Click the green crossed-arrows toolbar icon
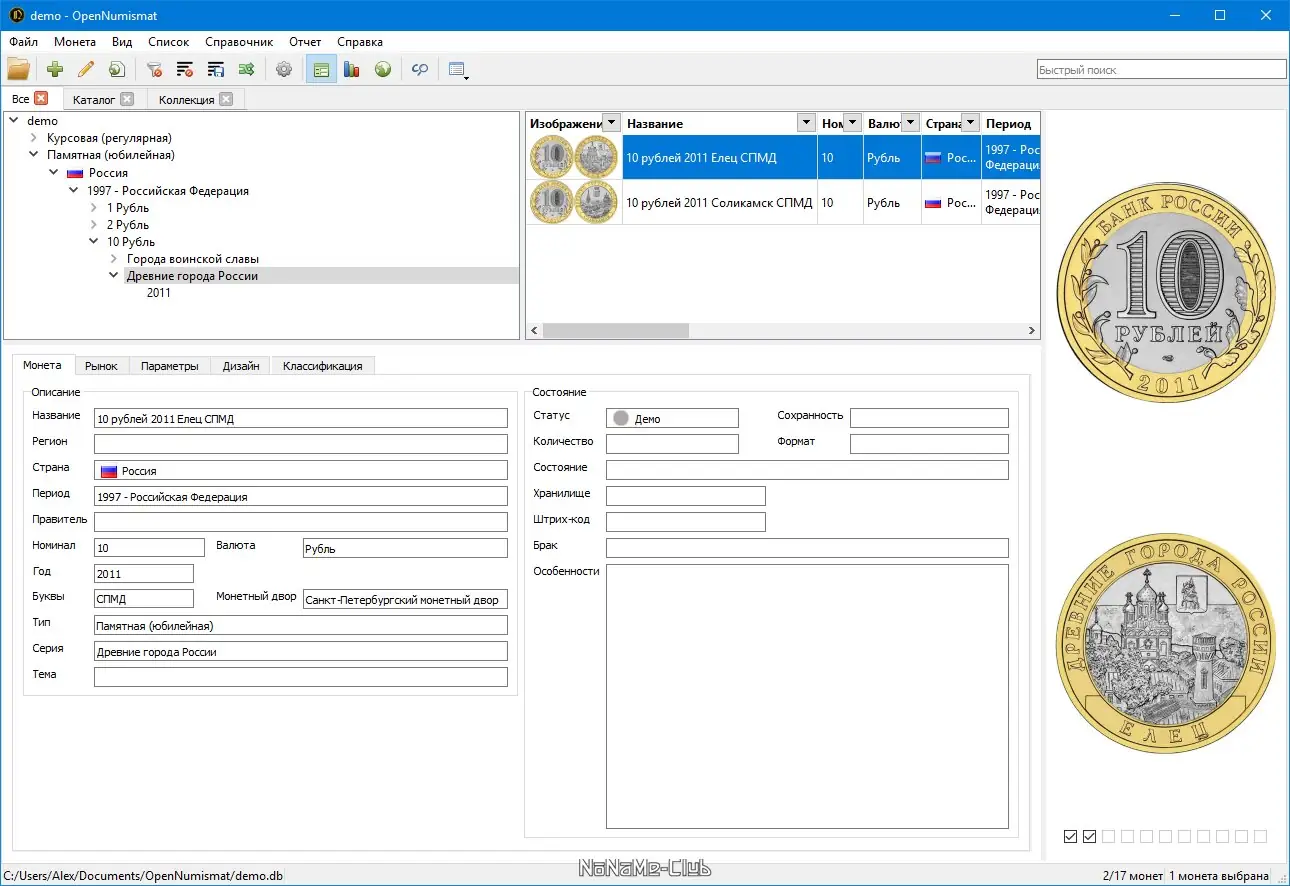Viewport: 1290px width, 886px height. [246, 70]
